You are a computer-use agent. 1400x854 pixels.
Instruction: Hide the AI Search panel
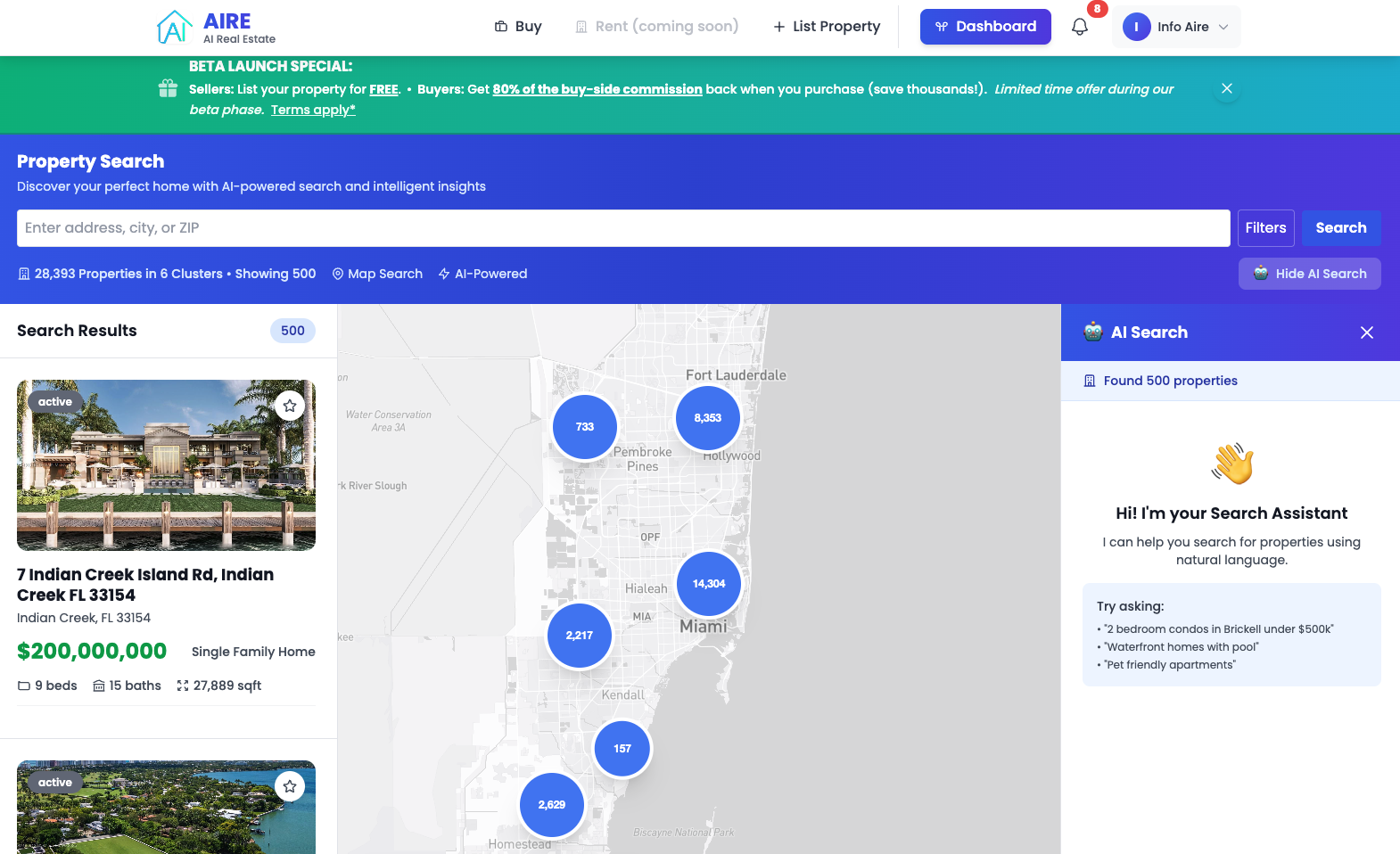point(1309,274)
